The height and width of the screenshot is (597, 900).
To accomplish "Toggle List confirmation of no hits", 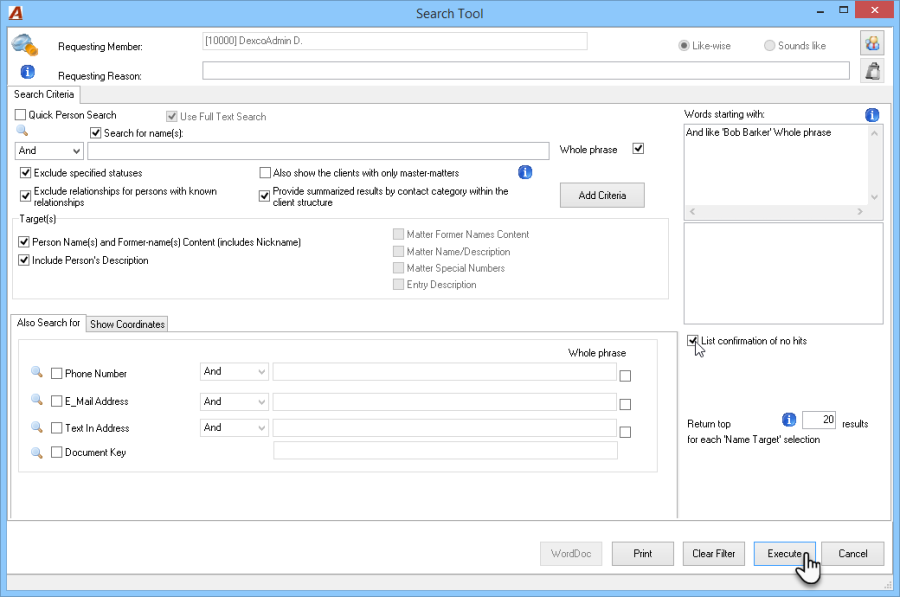I will pyautogui.click(x=692, y=341).
